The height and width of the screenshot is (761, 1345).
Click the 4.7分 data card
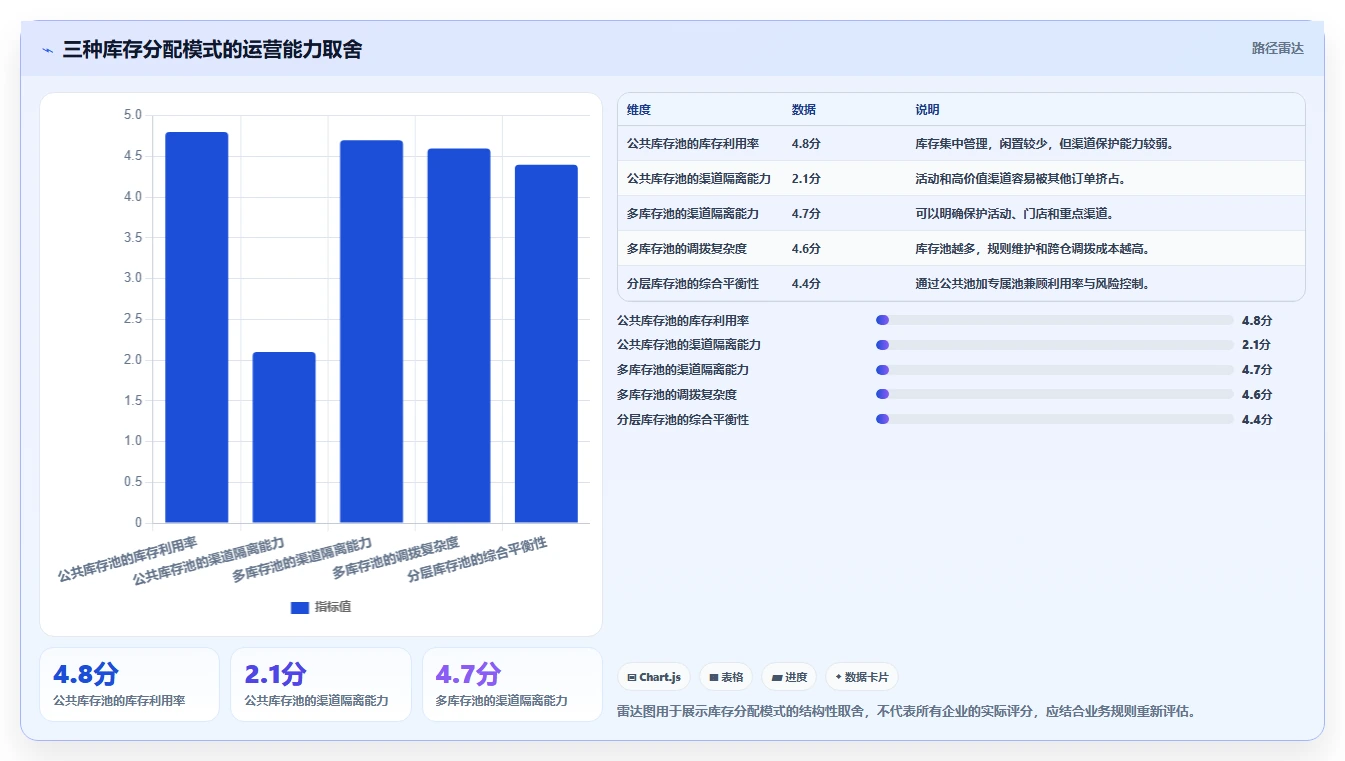pyautogui.click(x=512, y=684)
